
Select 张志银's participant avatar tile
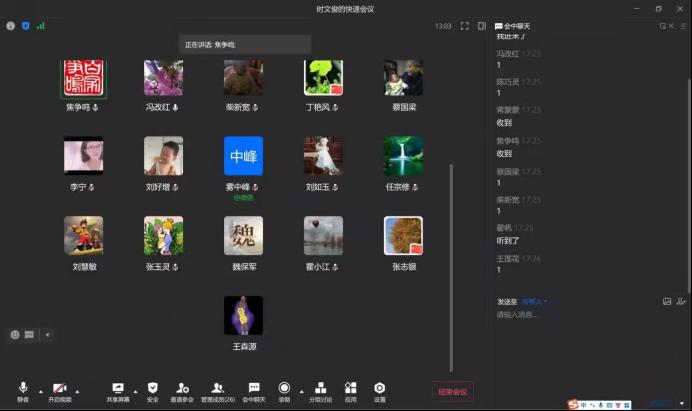point(403,236)
